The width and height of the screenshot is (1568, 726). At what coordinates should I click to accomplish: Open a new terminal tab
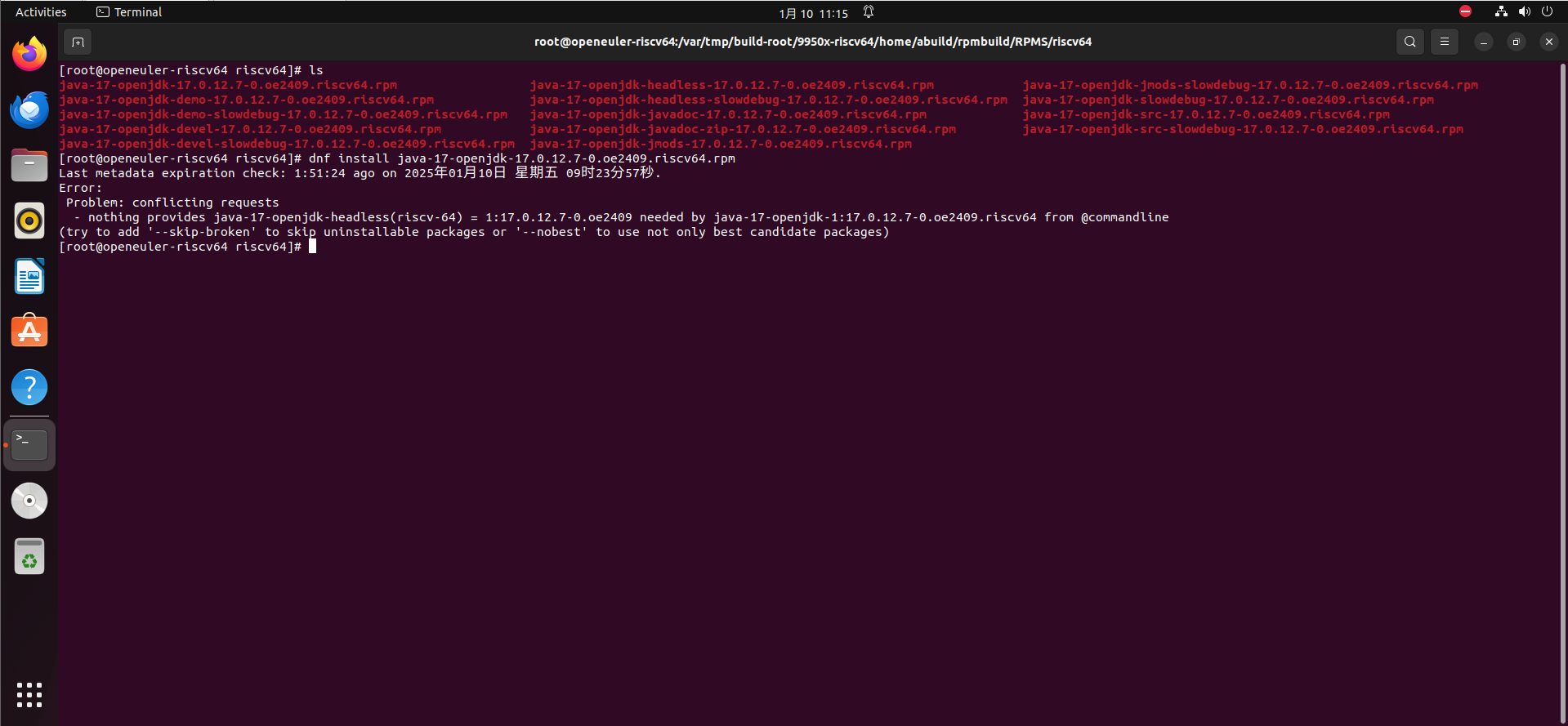point(78,42)
